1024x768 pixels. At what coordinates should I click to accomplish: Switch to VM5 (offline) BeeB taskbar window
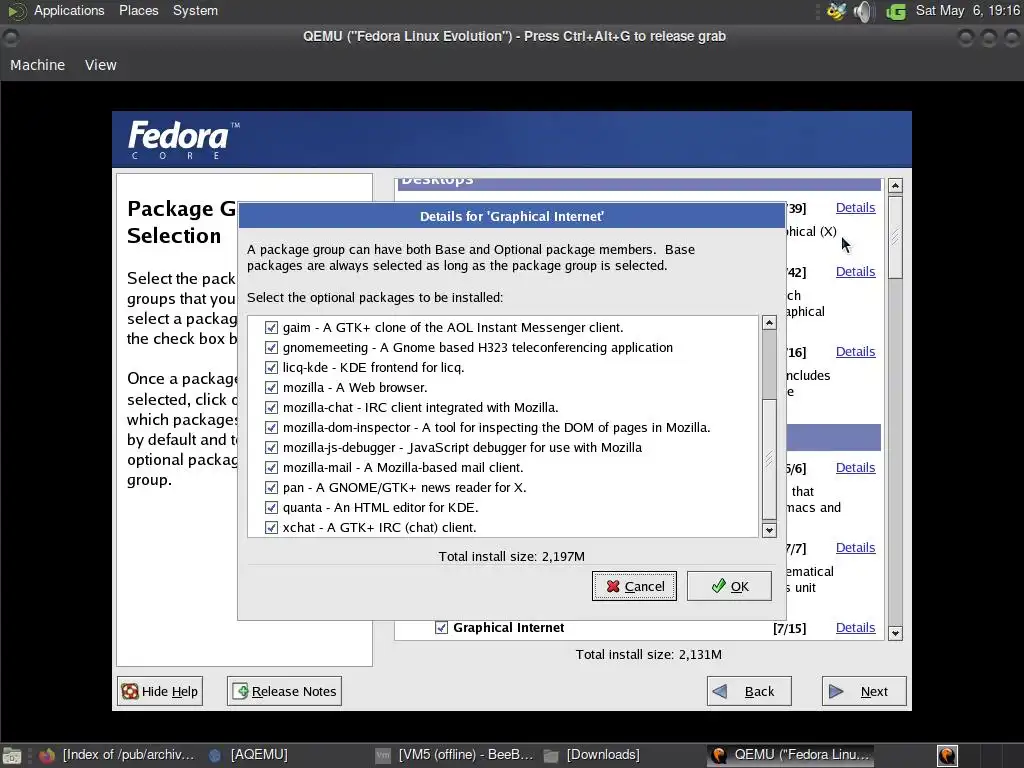coord(455,755)
